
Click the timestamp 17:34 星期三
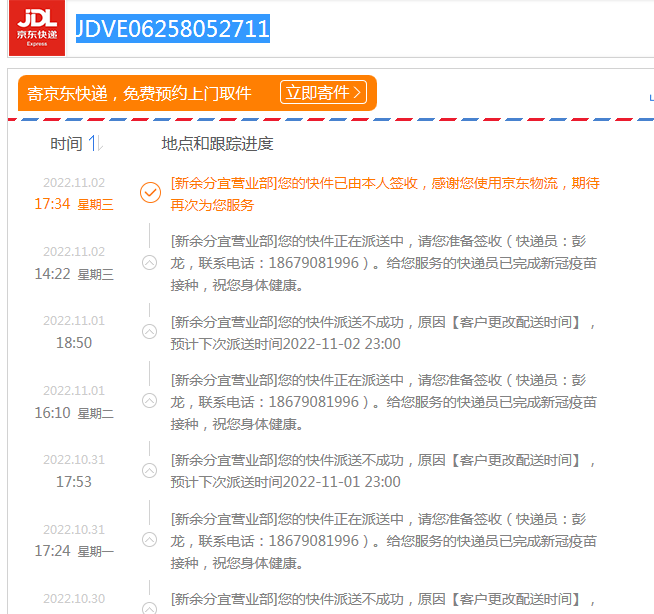(74, 204)
